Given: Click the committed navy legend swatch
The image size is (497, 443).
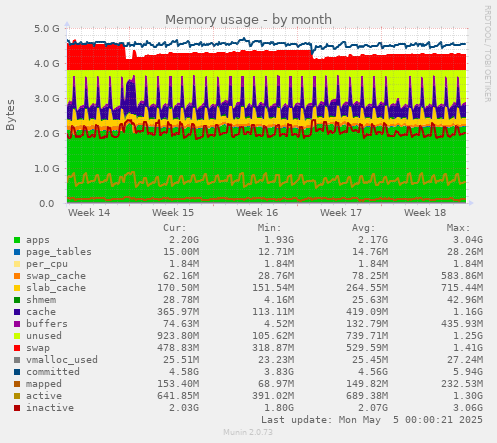Looking at the screenshot, I should (x=17, y=372).
